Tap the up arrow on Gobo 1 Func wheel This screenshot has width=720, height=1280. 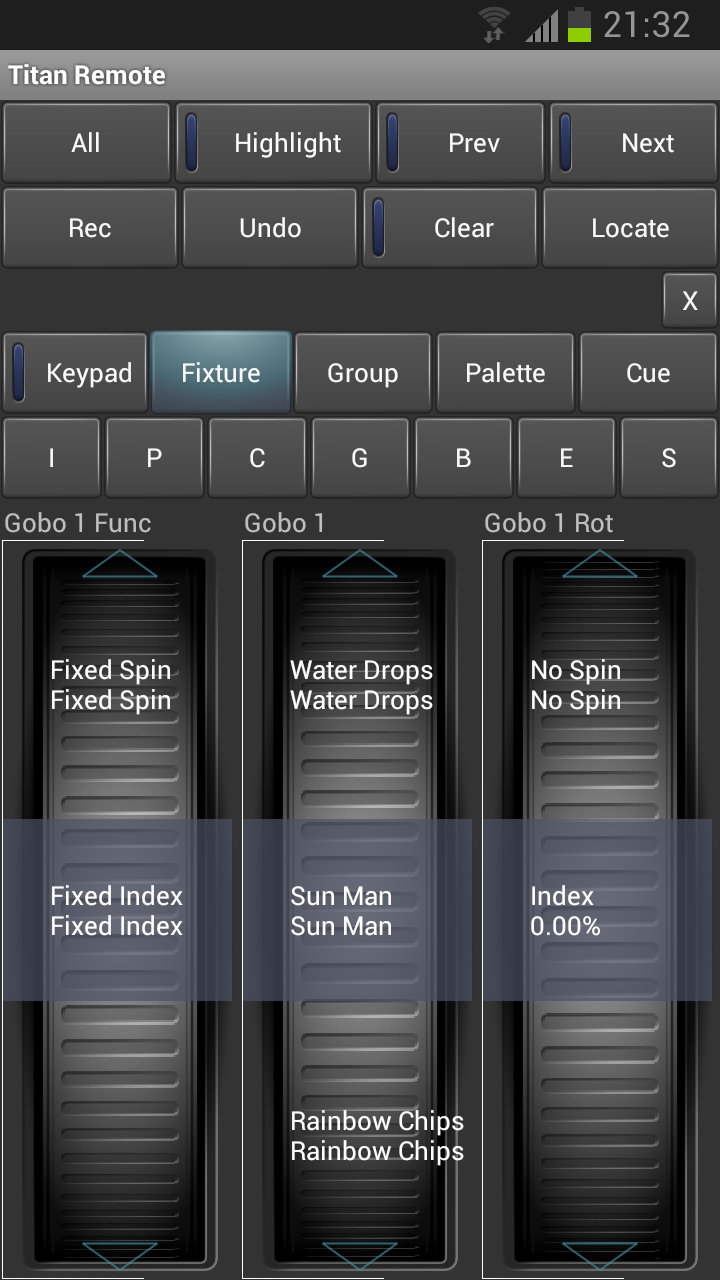pyautogui.click(x=119, y=563)
